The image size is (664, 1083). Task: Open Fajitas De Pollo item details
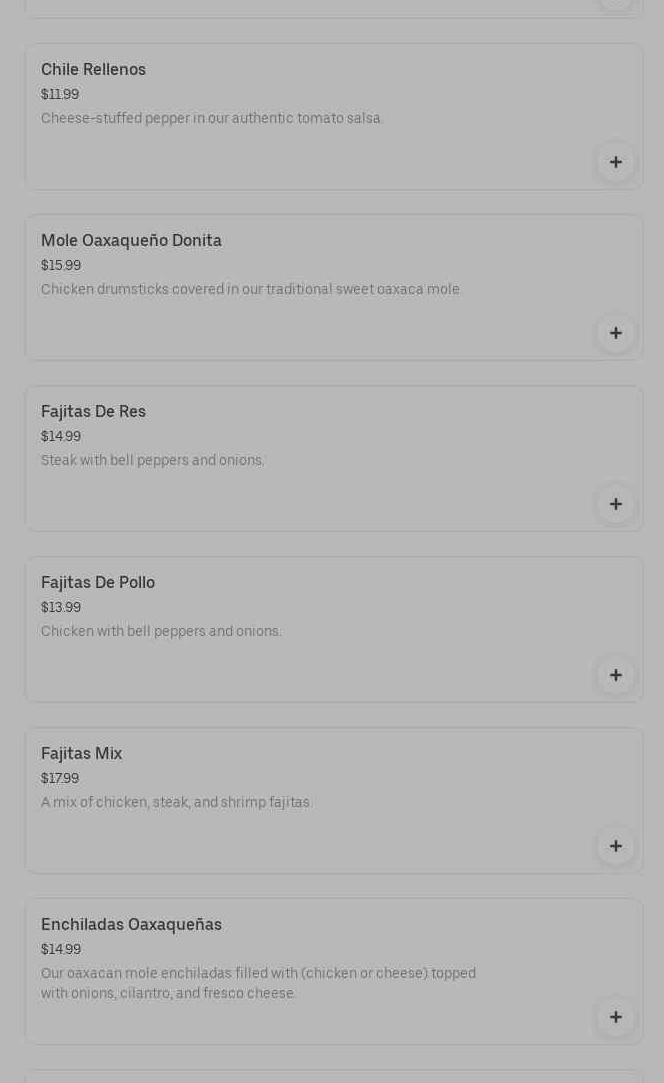point(98,583)
